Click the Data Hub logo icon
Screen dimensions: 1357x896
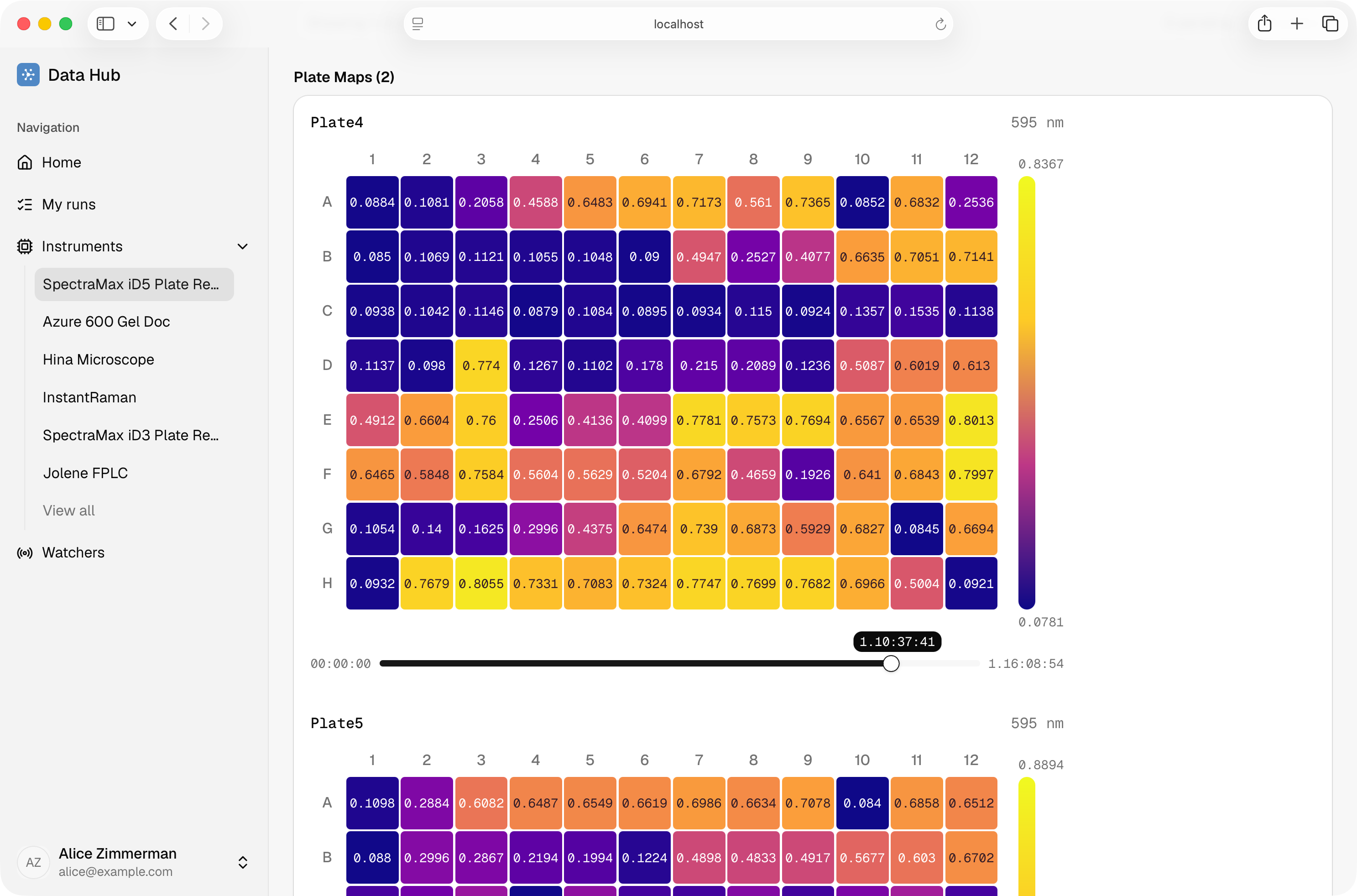[28, 75]
